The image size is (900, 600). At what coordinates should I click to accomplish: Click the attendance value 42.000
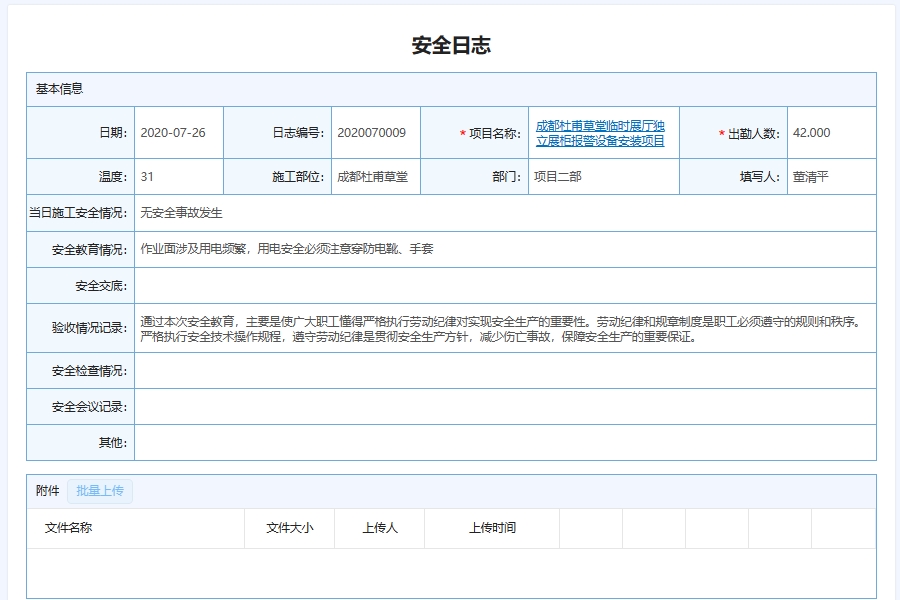tap(811, 133)
